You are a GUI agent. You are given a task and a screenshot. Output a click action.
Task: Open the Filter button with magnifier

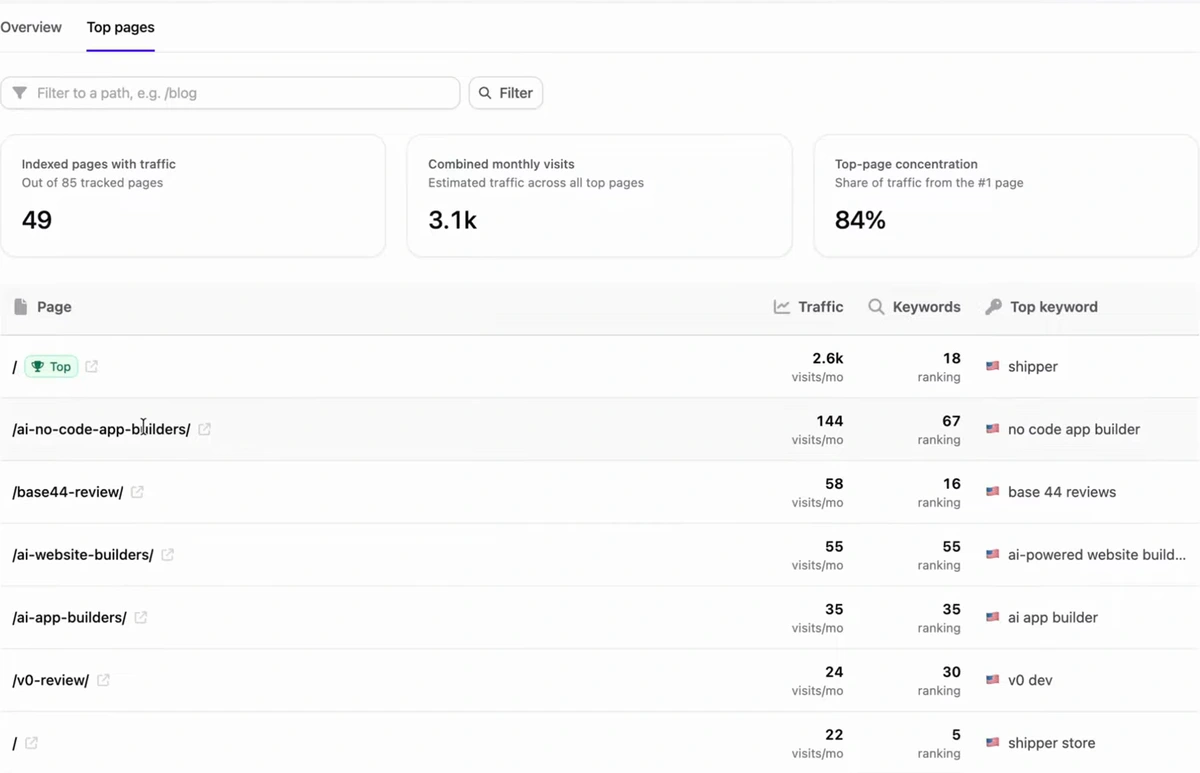[506, 93]
